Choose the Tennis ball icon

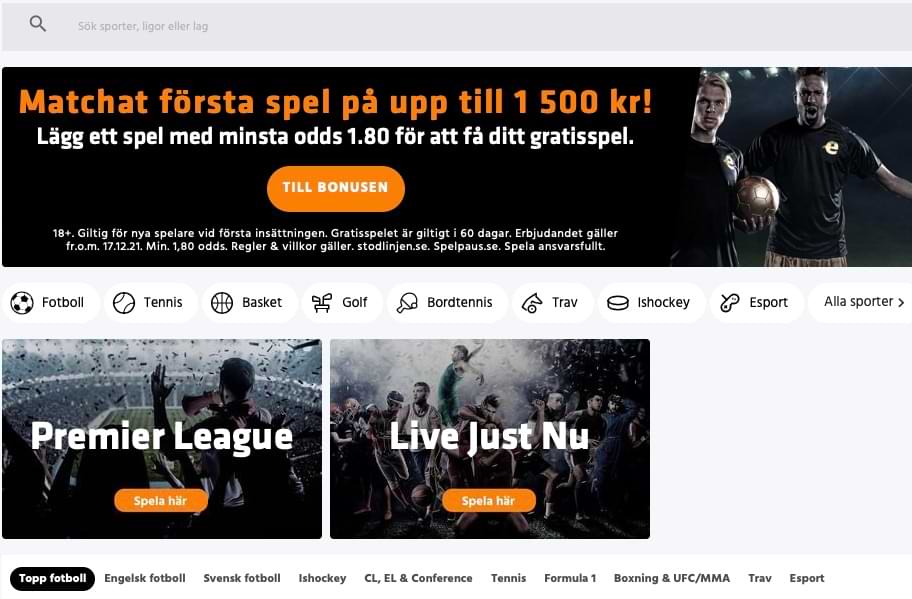(x=124, y=302)
